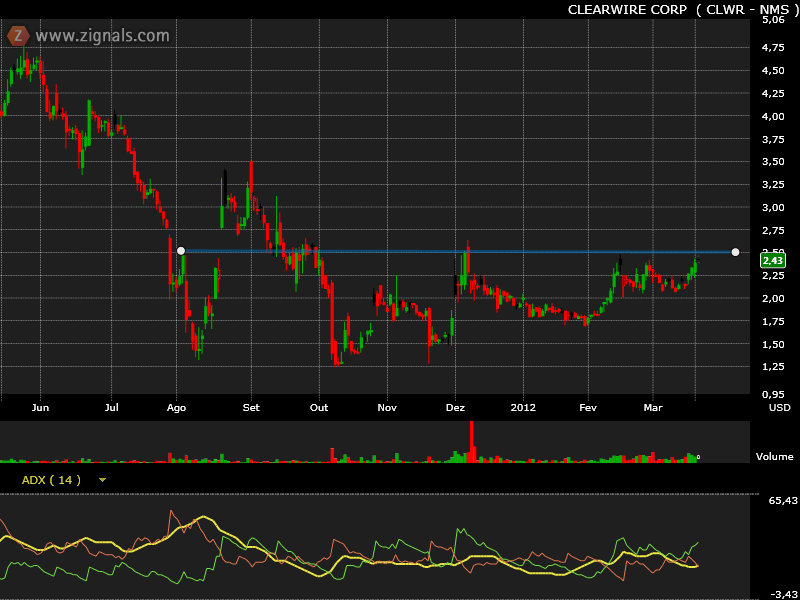Click the Out label on the time axis

pyautogui.click(x=319, y=408)
